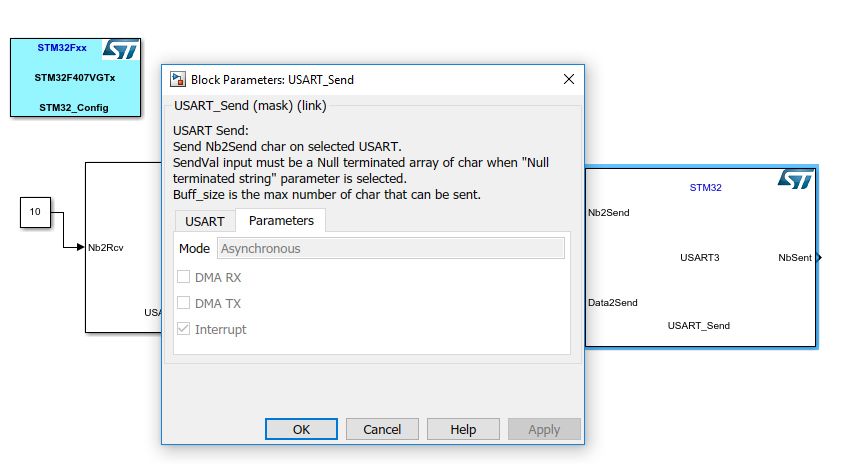This screenshot has width=861, height=464.
Task: Click the ST logo on STM32_Config block
Action: click(121, 49)
